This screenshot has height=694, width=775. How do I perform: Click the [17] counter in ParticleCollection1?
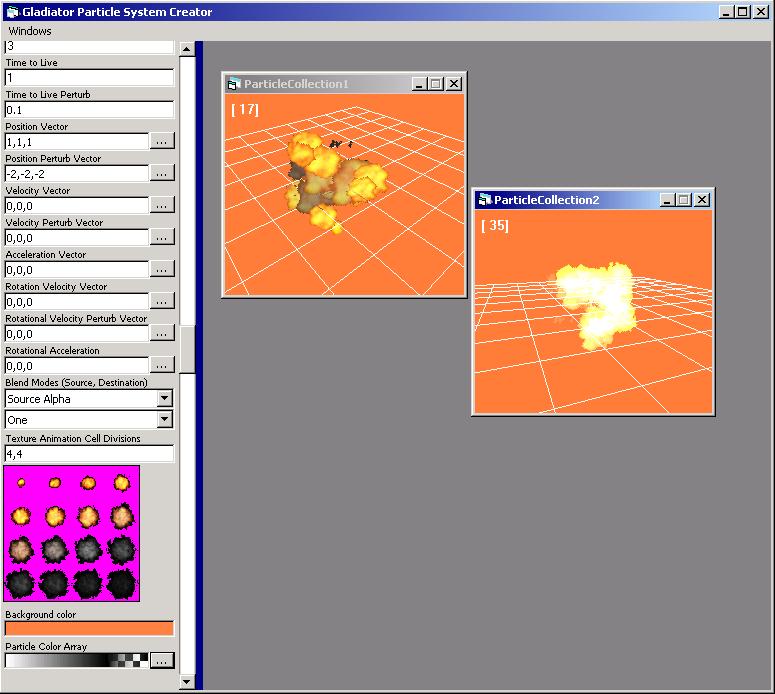coord(245,109)
